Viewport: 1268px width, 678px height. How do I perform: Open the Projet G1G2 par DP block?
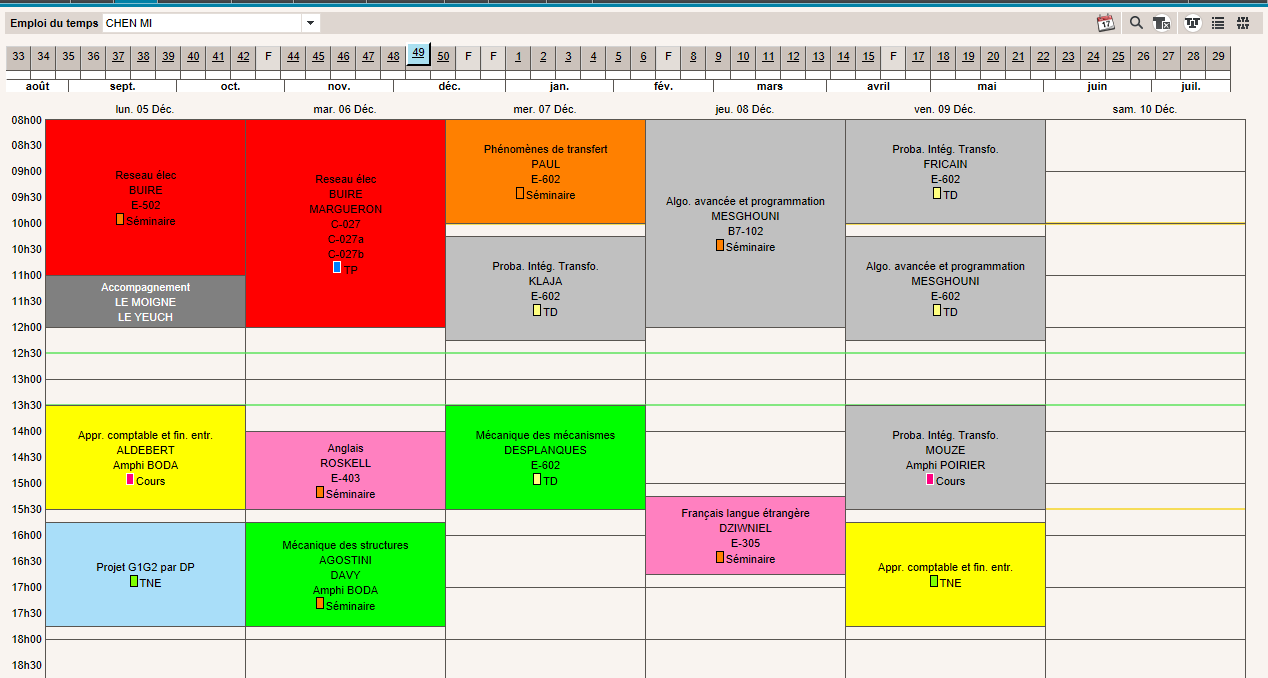[145, 573]
